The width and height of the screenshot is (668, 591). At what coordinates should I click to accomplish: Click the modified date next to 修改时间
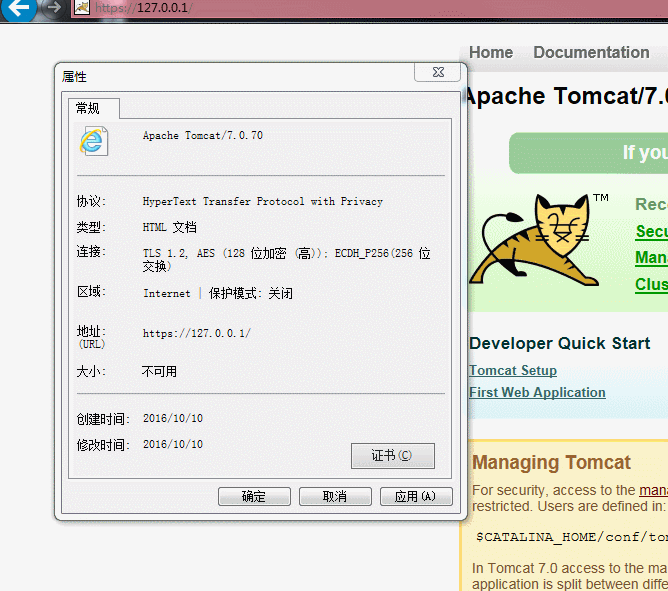(173, 444)
